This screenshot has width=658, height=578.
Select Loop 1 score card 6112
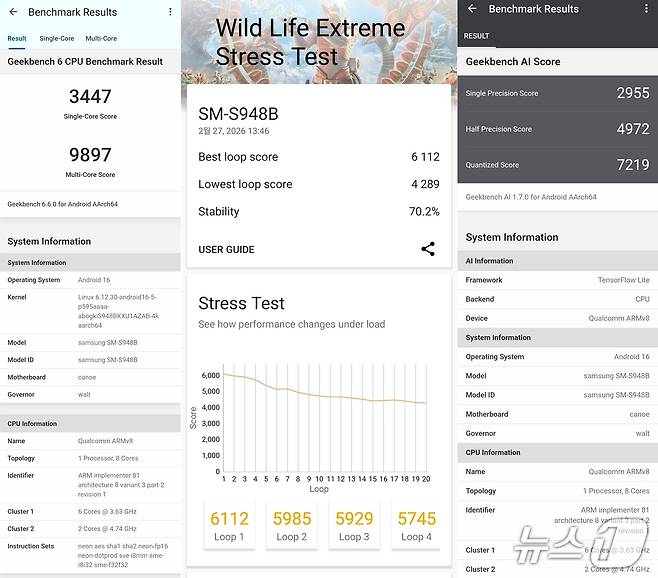click(229, 525)
